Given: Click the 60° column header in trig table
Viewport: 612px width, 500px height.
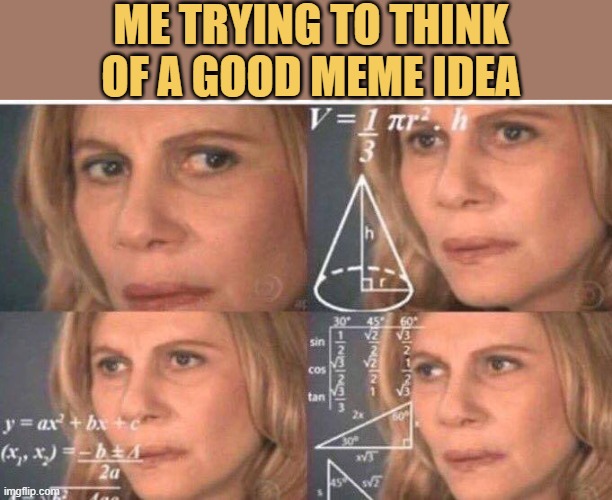Looking at the screenshot, I should click(x=409, y=322).
